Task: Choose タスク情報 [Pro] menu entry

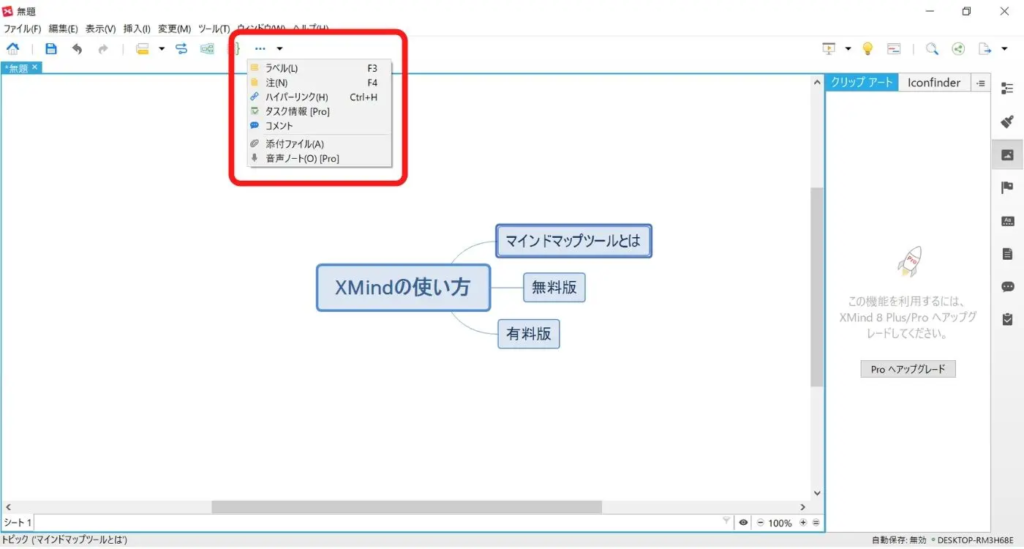Action: pyautogui.click(x=319, y=112)
